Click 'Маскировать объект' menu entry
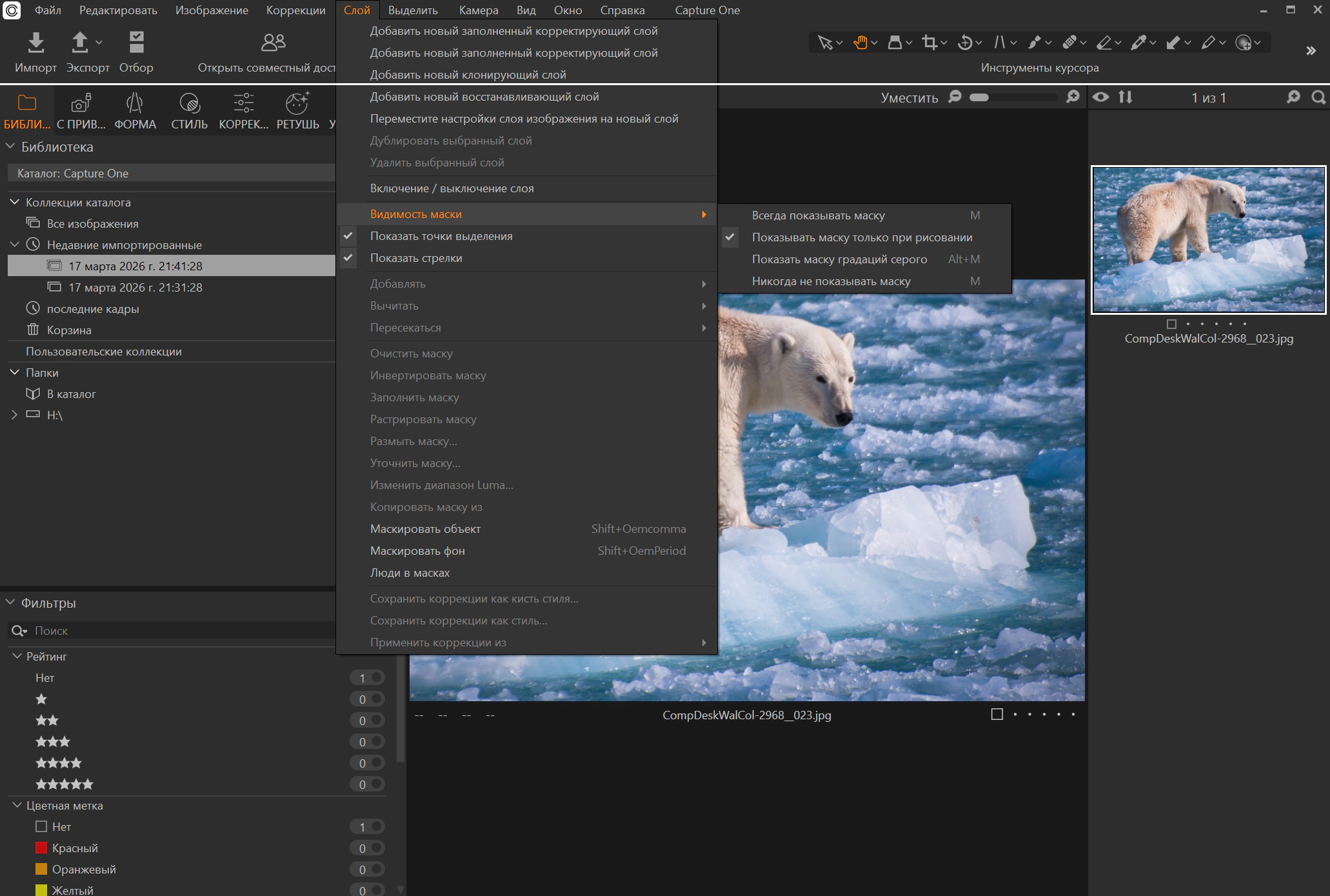 tap(425, 529)
